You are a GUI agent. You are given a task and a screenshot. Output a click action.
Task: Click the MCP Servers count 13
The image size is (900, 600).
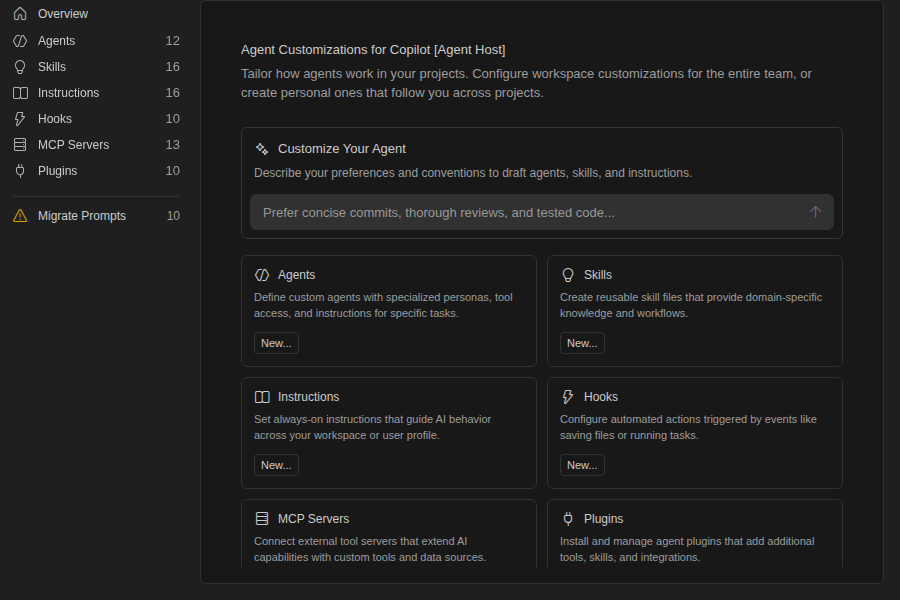173,145
